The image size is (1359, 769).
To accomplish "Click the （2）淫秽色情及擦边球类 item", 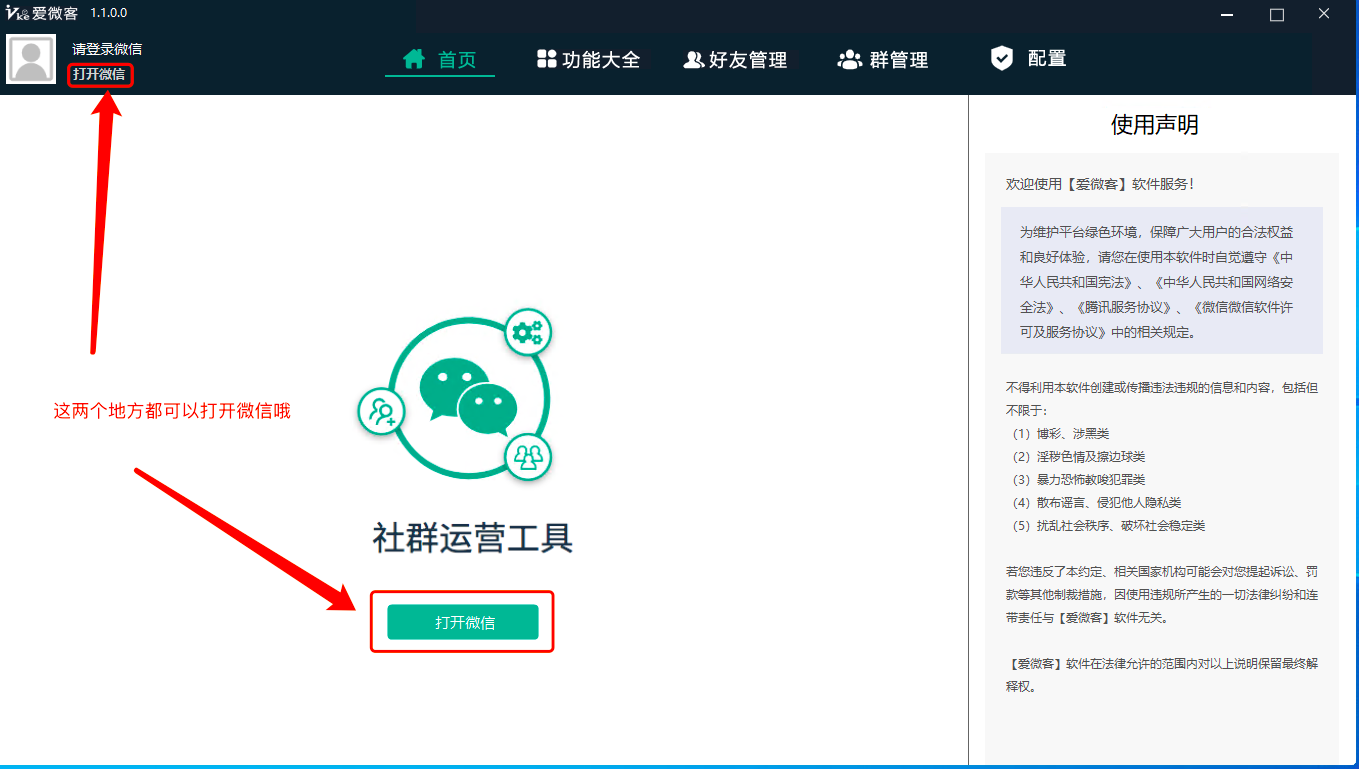I will pyautogui.click(x=1077, y=456).
